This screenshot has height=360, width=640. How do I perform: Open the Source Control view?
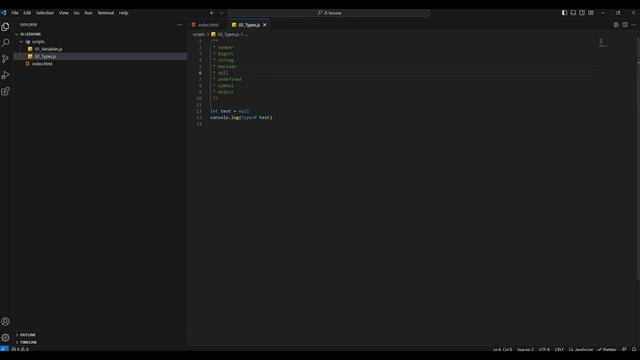point(5,59)
